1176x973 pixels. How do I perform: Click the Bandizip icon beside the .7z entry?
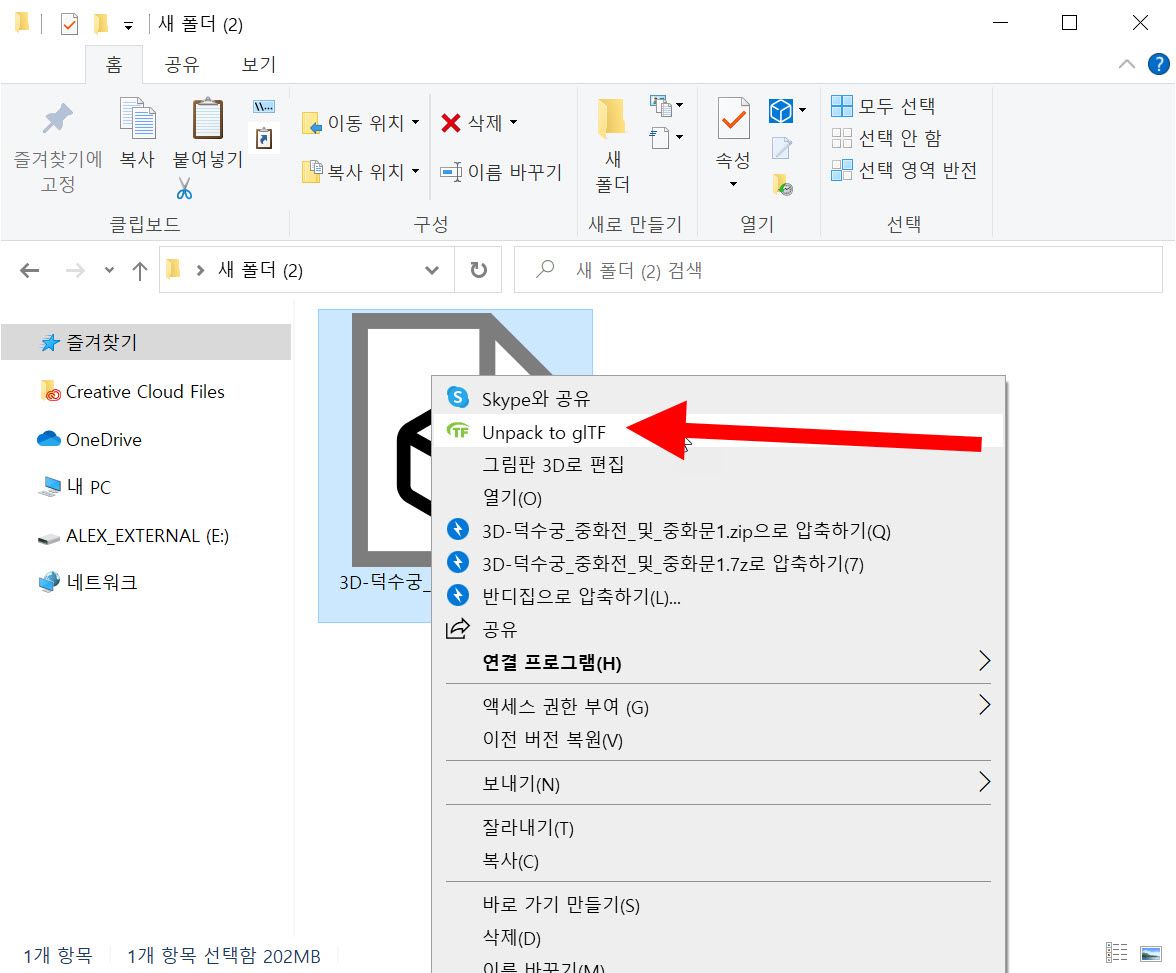click(458, 561)
